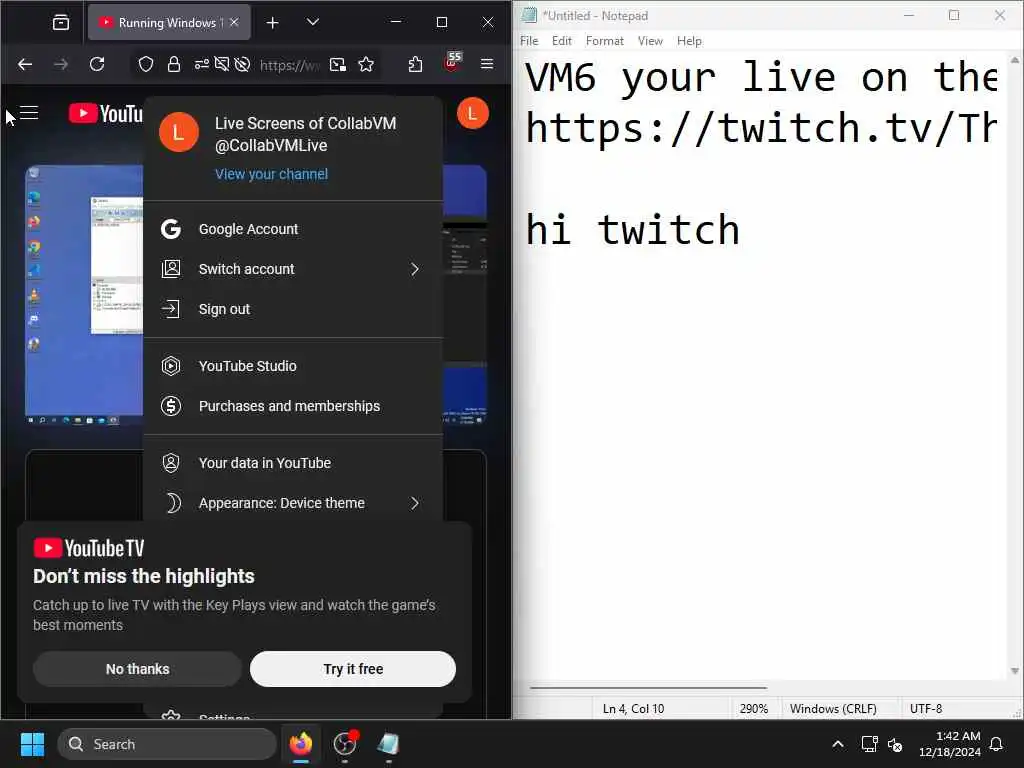
Task: Open picture-in-picture icon in address bar
Action: [338, 64]
